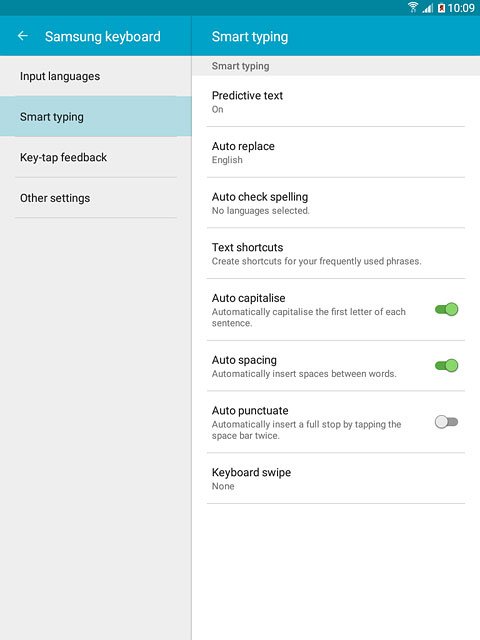This screenshot has width=480, height=640.
Task: Tap the back arrow beside Samsung keyboard
Action: 23,36
